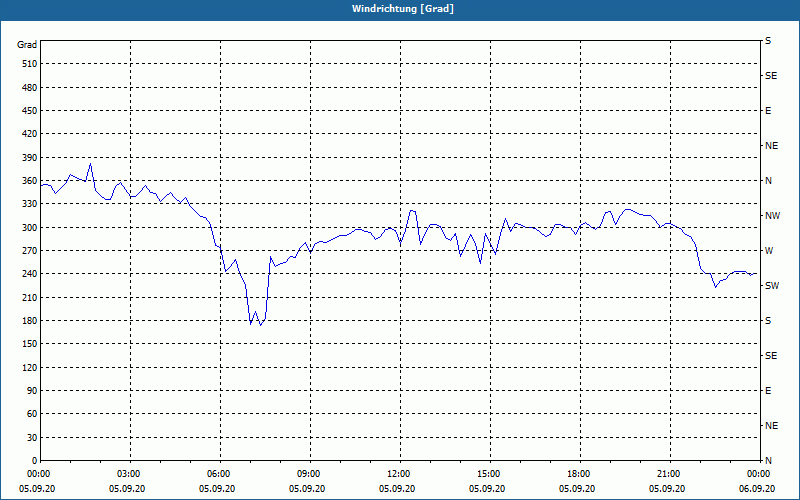Viewport: 800px width, 500px height.
Task: Select the E compass label at the 450 gridline
Action: coord(768,111)
